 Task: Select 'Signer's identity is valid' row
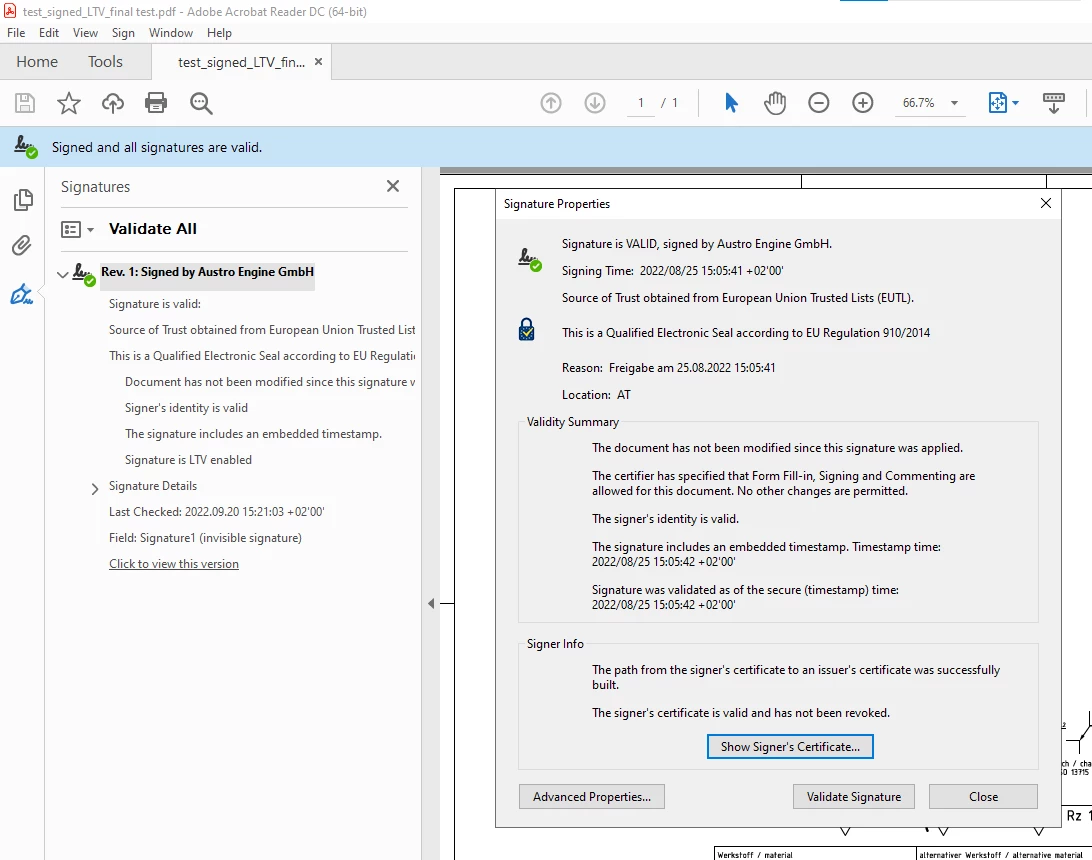click(186, 407)
